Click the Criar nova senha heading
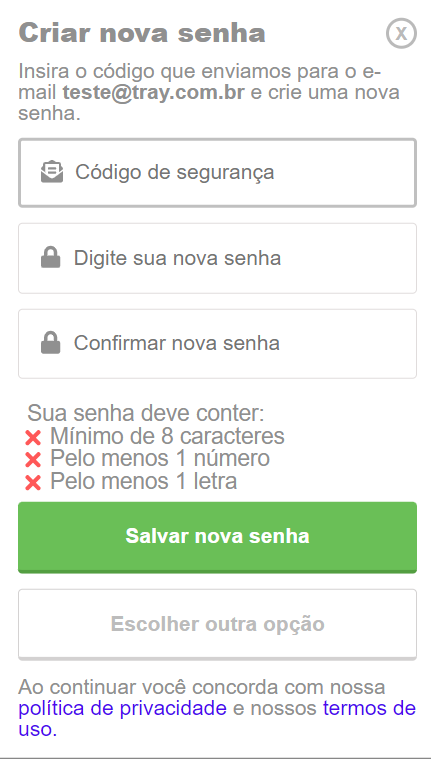The height and width of the screenshot is (759, 431). [142, 34]
